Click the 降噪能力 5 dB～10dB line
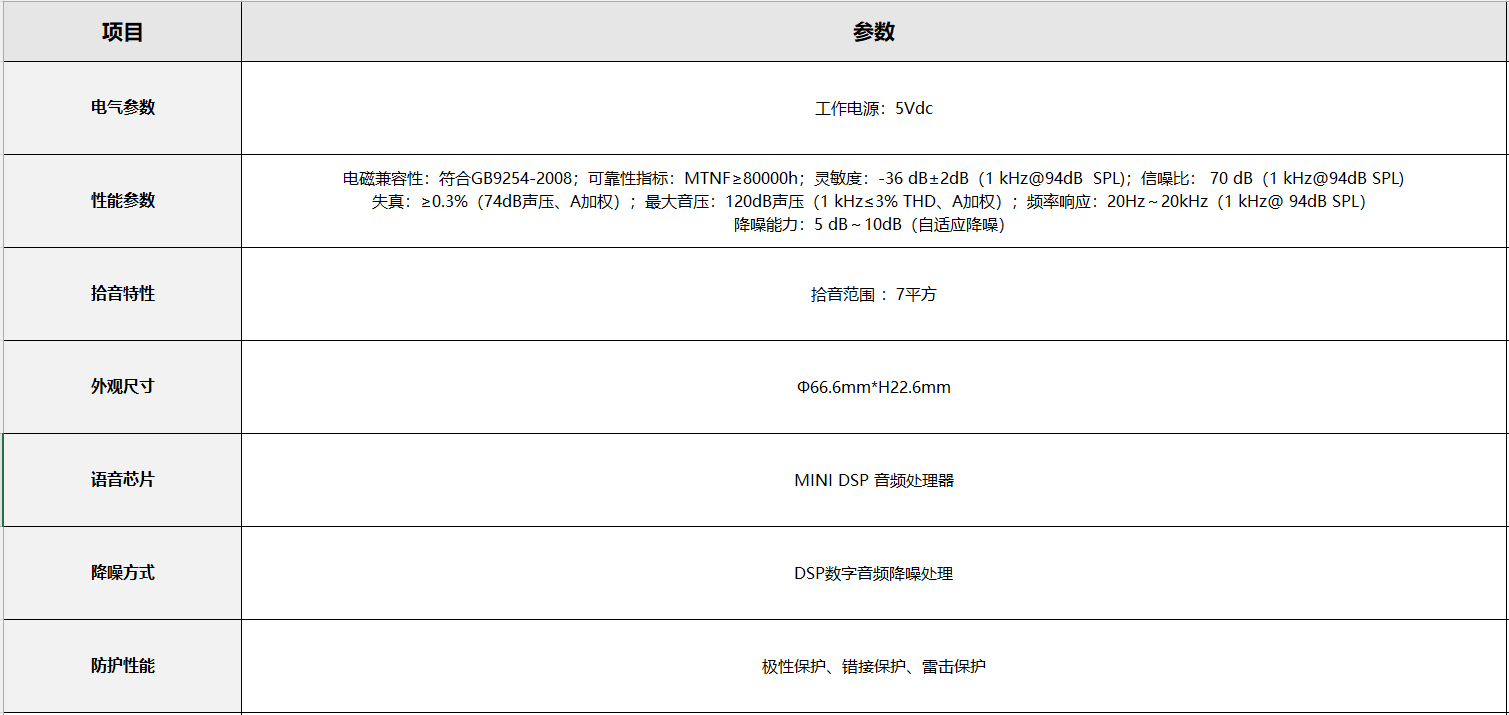Image resolution: width=1509 pixels, height=715 pixels. pos(873,225)
